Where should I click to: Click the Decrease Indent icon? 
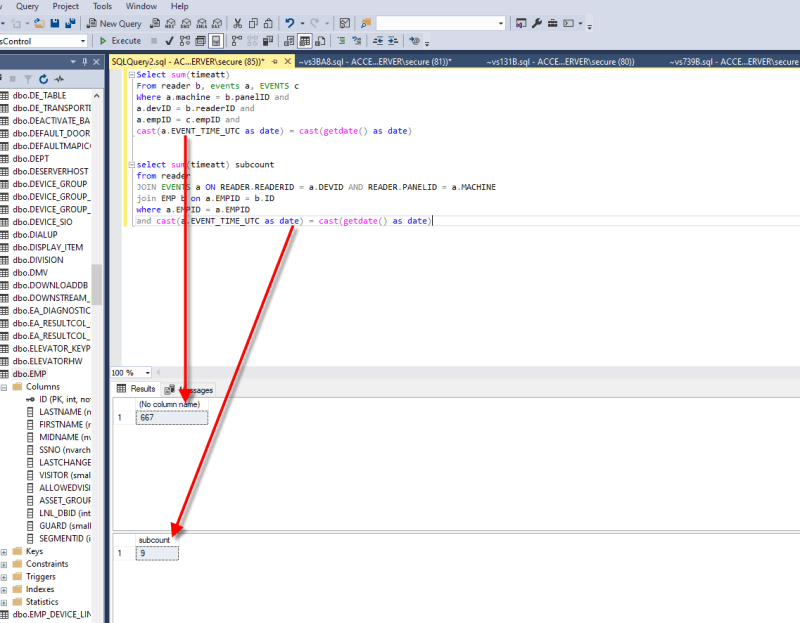click(x=378, y=41)
